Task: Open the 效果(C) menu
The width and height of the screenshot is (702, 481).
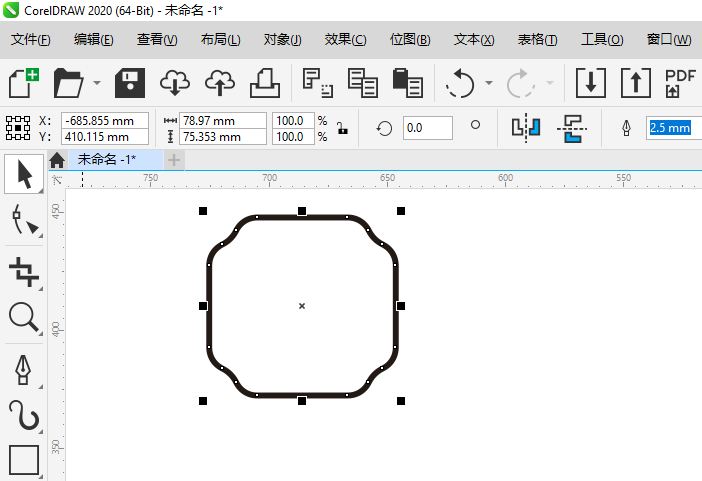Action: click(345, 39)
